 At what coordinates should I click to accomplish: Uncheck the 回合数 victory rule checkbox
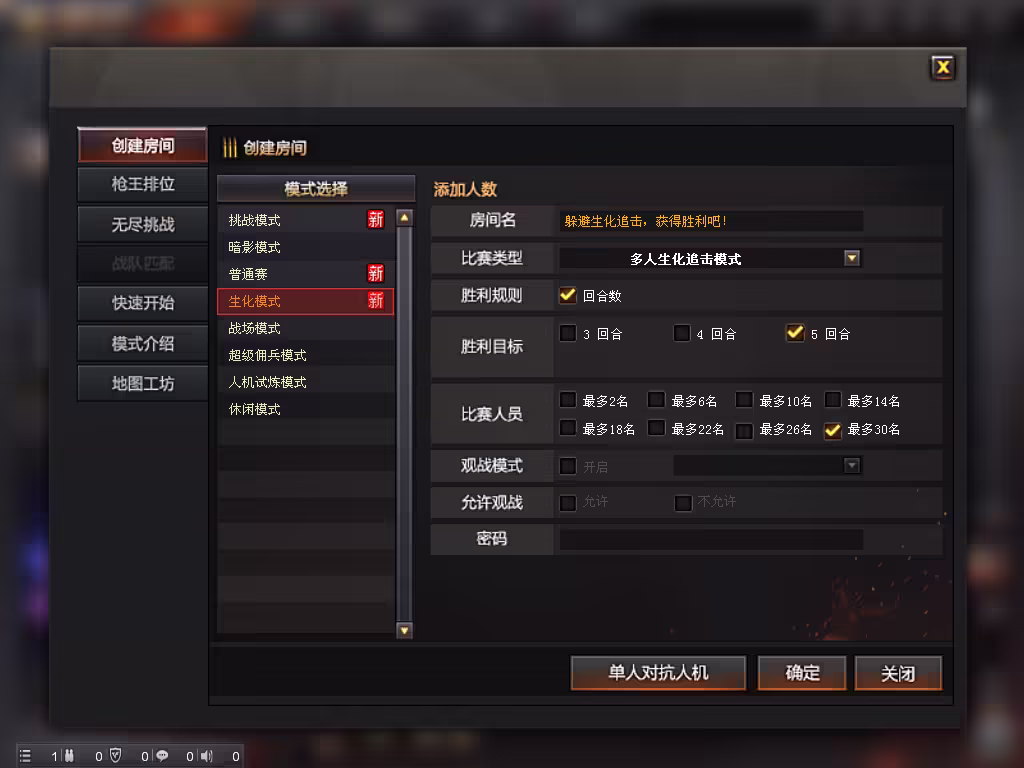coord(568,295)
